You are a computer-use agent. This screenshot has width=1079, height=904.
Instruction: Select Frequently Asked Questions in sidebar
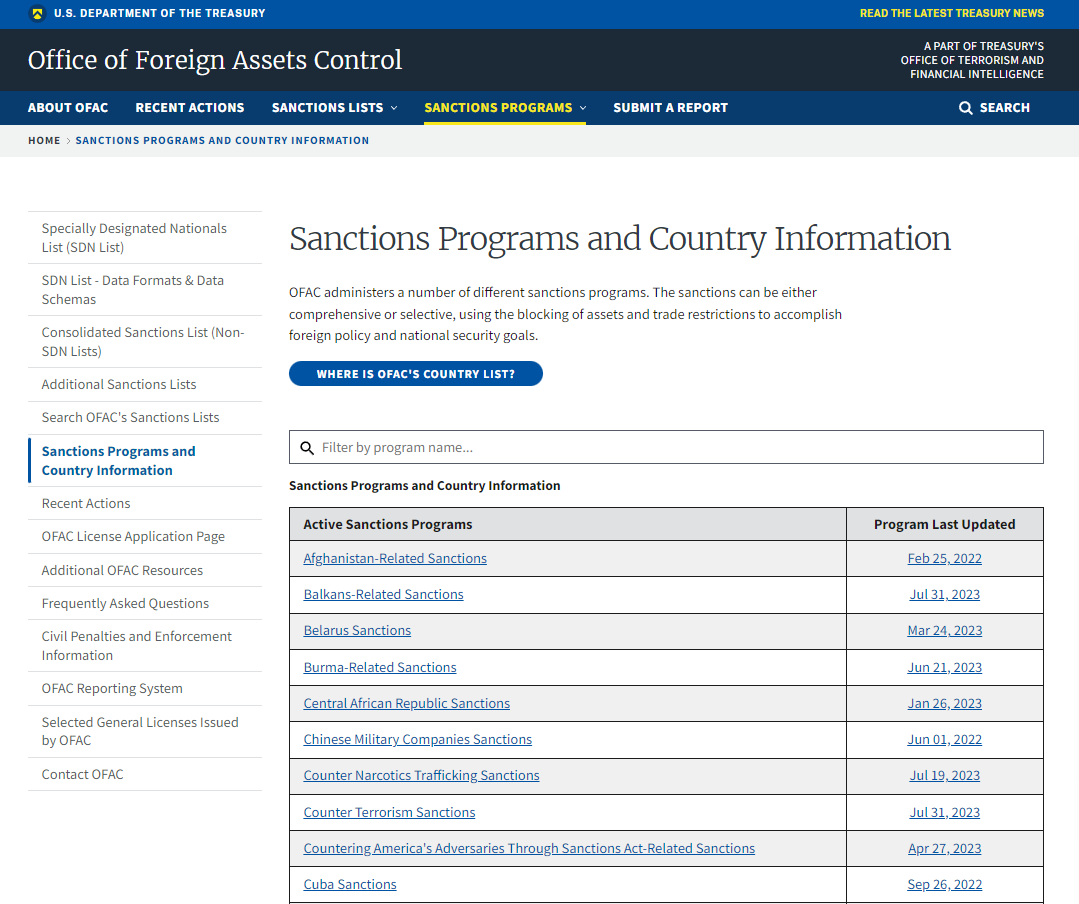[x=125, y=604]
